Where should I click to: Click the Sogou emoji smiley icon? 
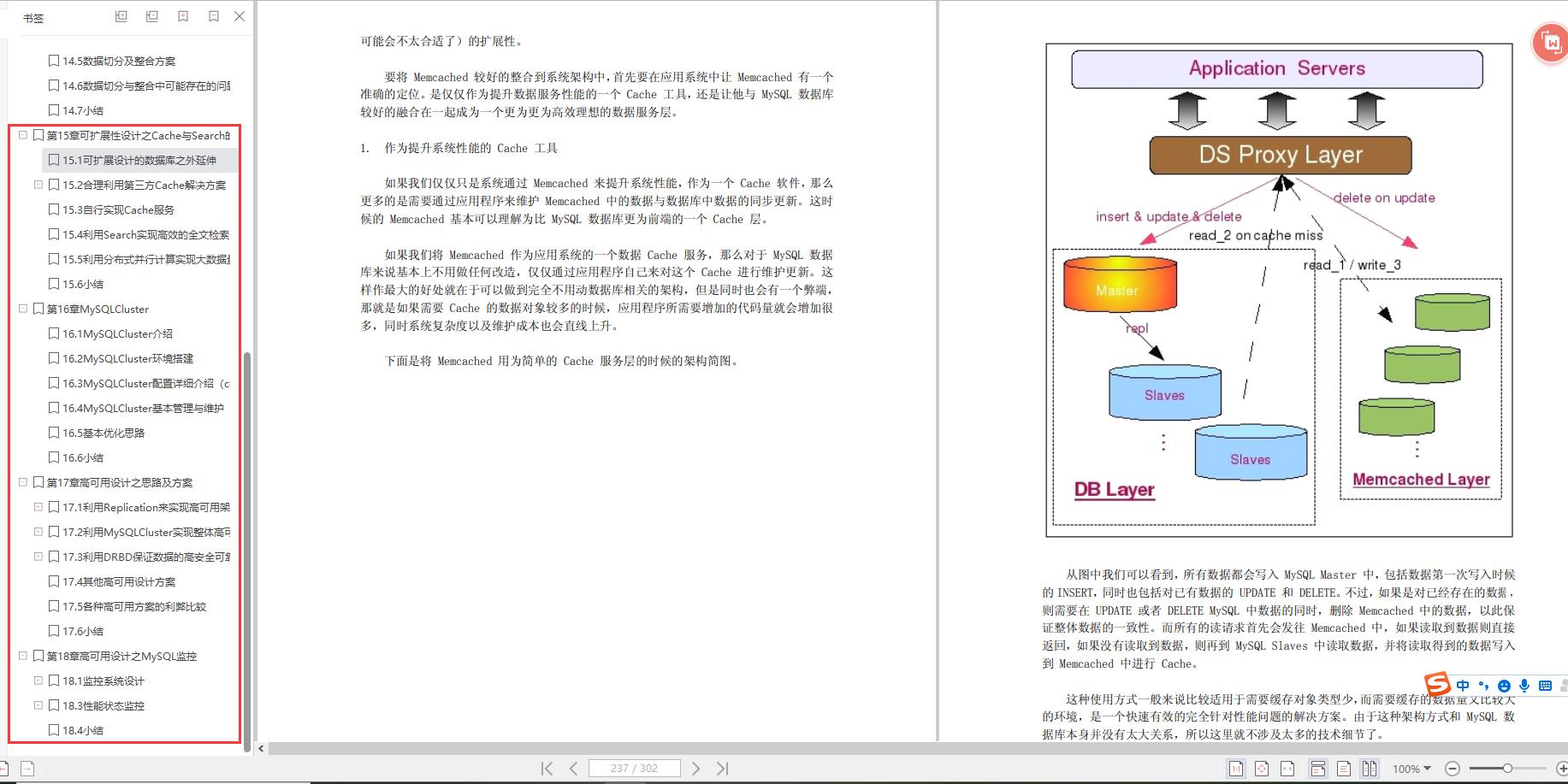(1504, 686)
